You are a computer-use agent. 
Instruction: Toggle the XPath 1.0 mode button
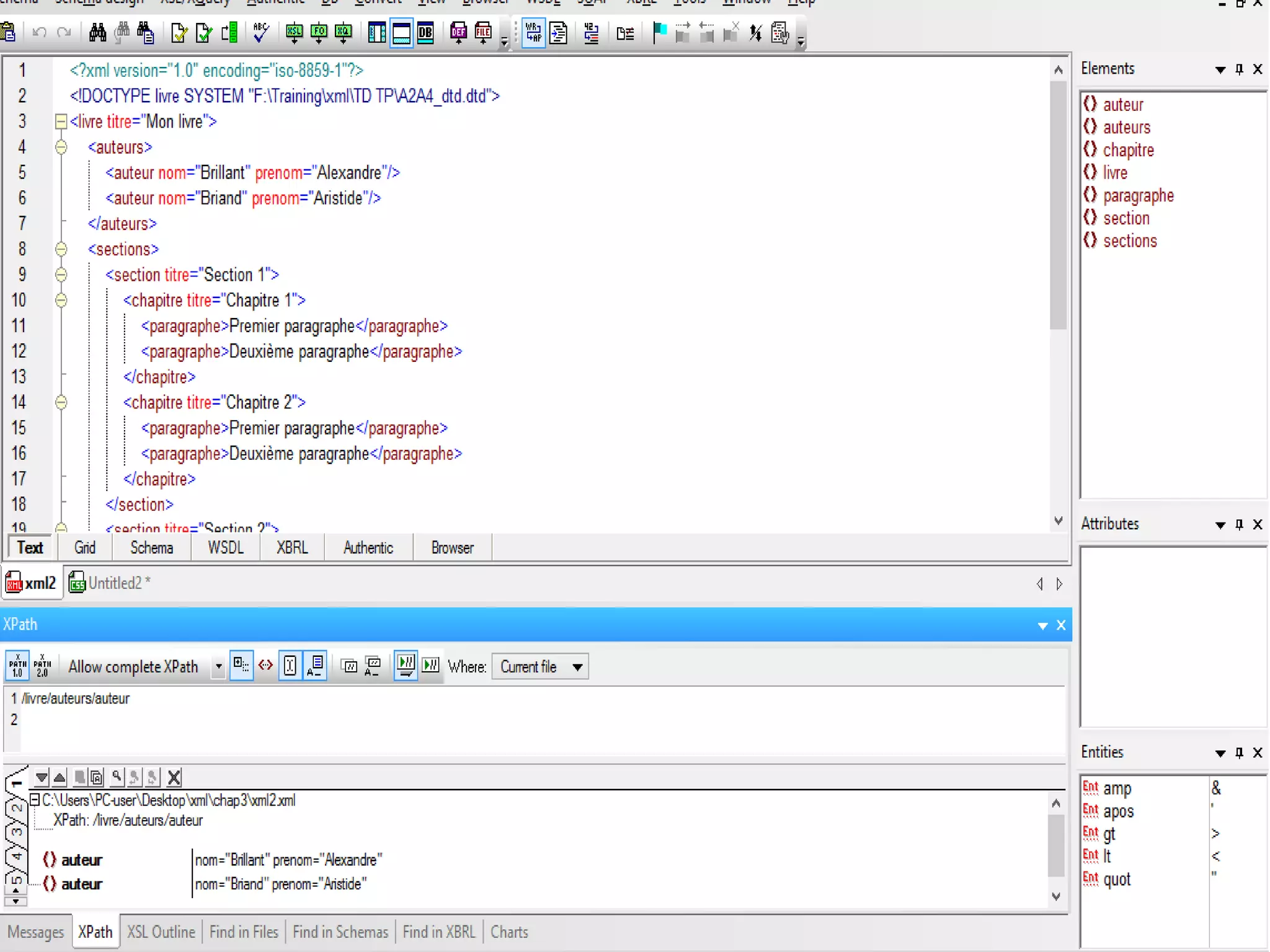pyautogui.click(x=17, y=666)
